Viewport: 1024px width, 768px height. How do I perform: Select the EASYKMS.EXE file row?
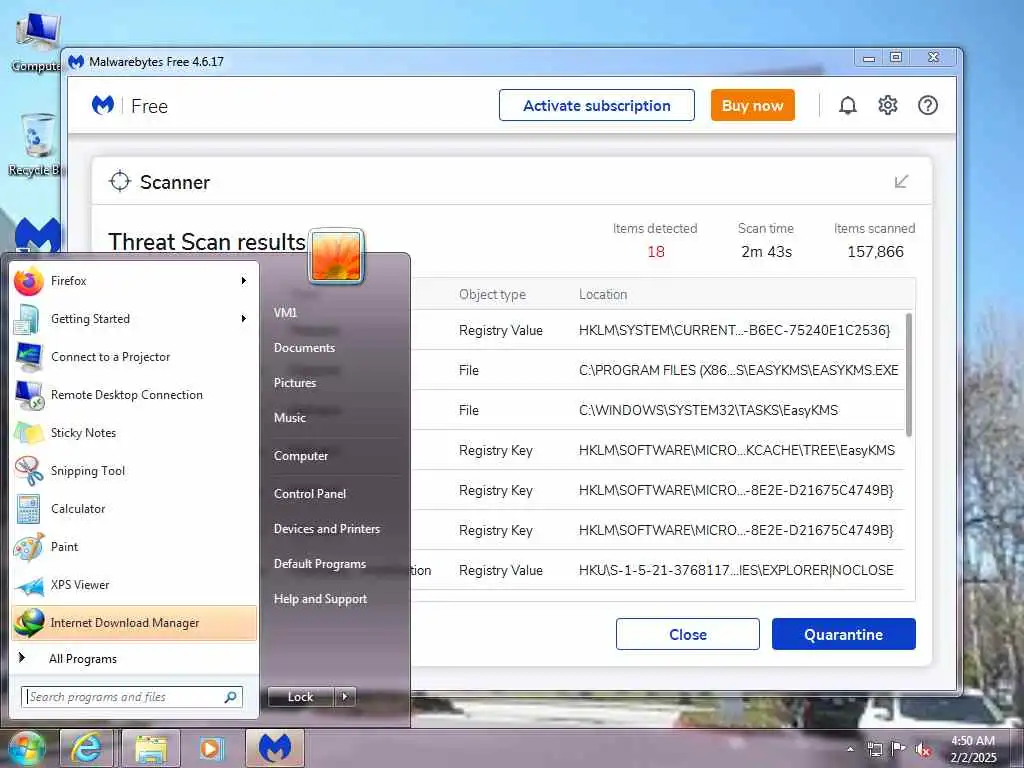658,370
